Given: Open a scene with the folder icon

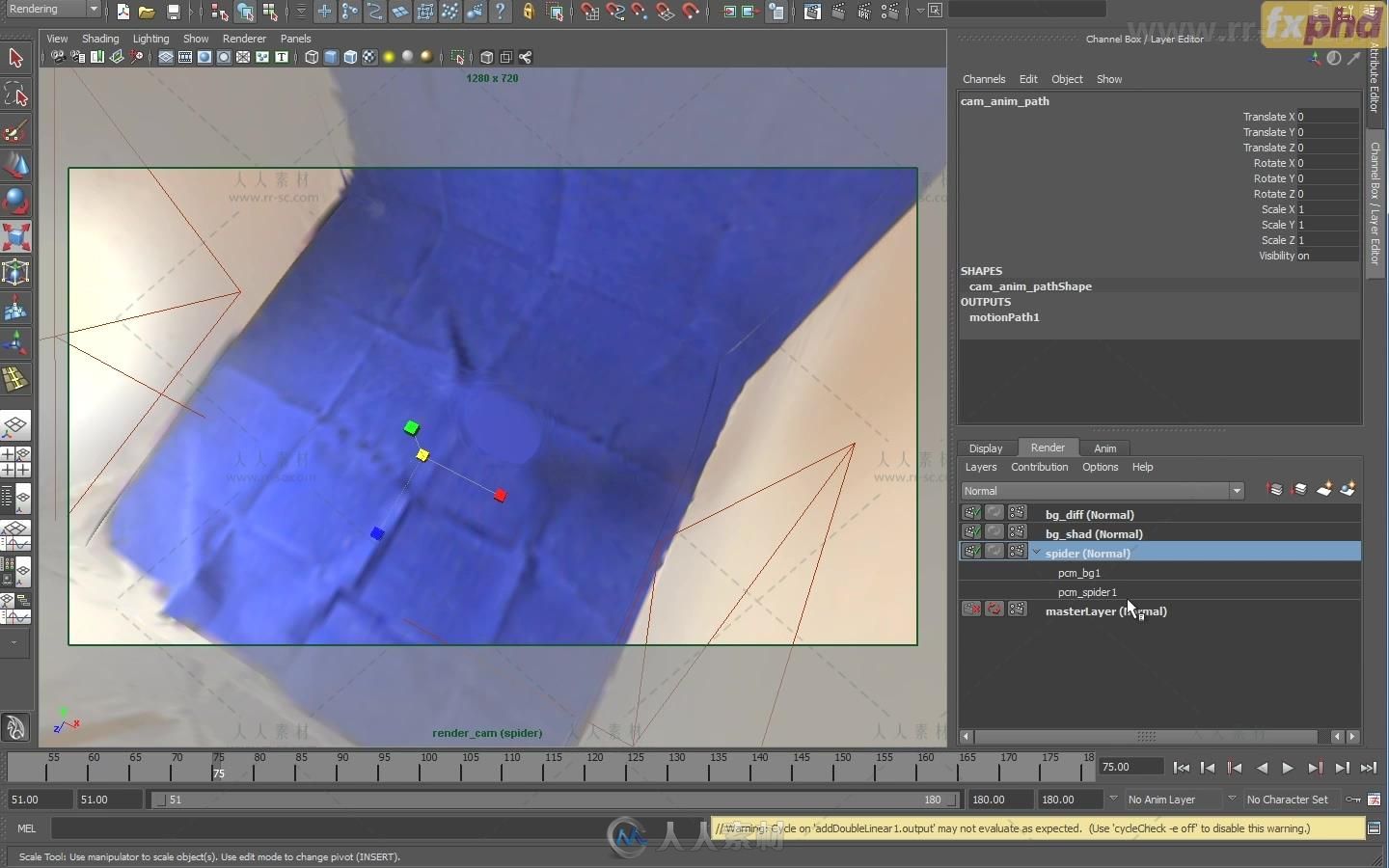Looking at the screenshot, I should coord(147,12).
